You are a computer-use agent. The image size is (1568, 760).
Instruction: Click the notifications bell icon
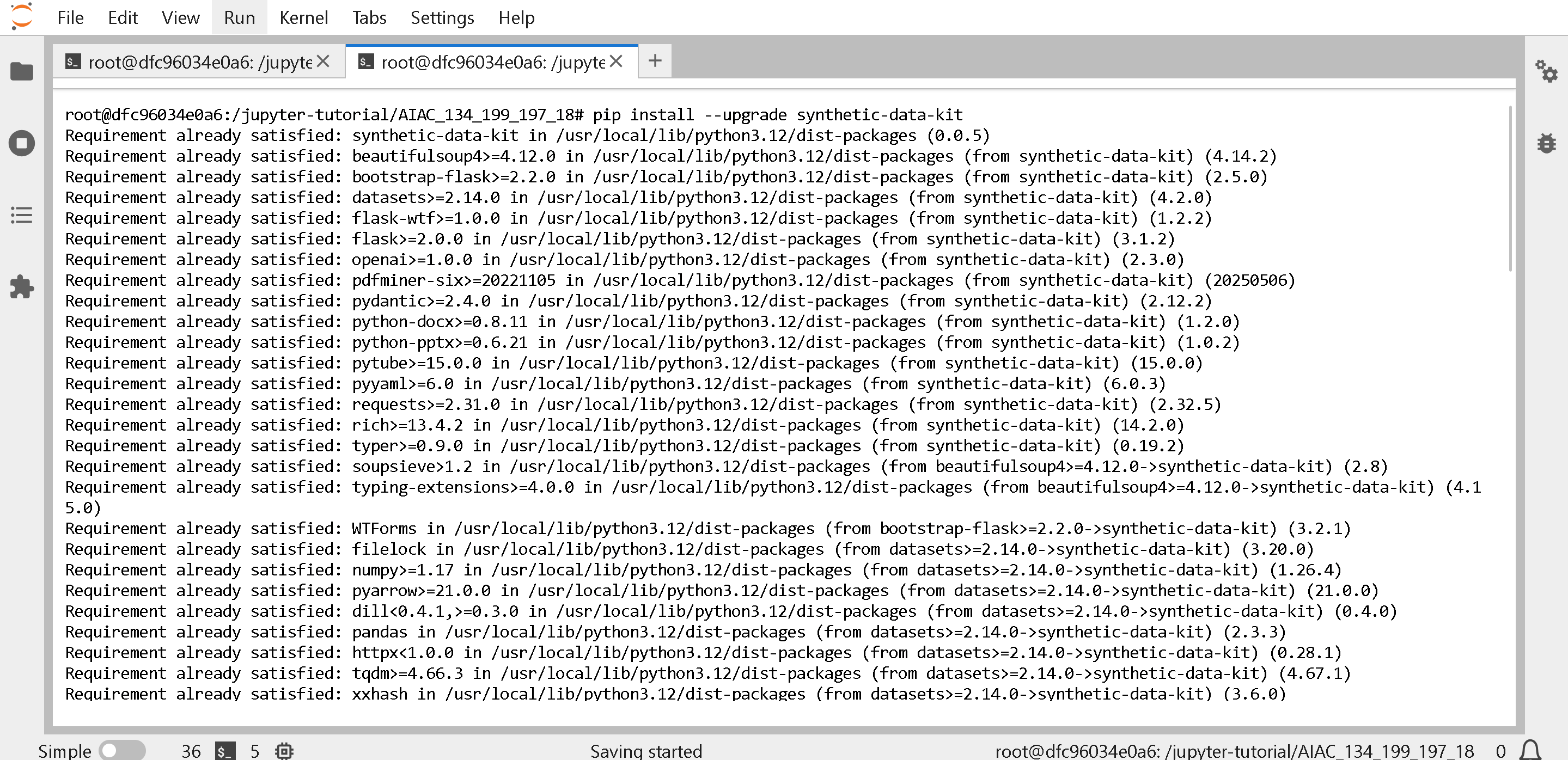click(1530, 750)
